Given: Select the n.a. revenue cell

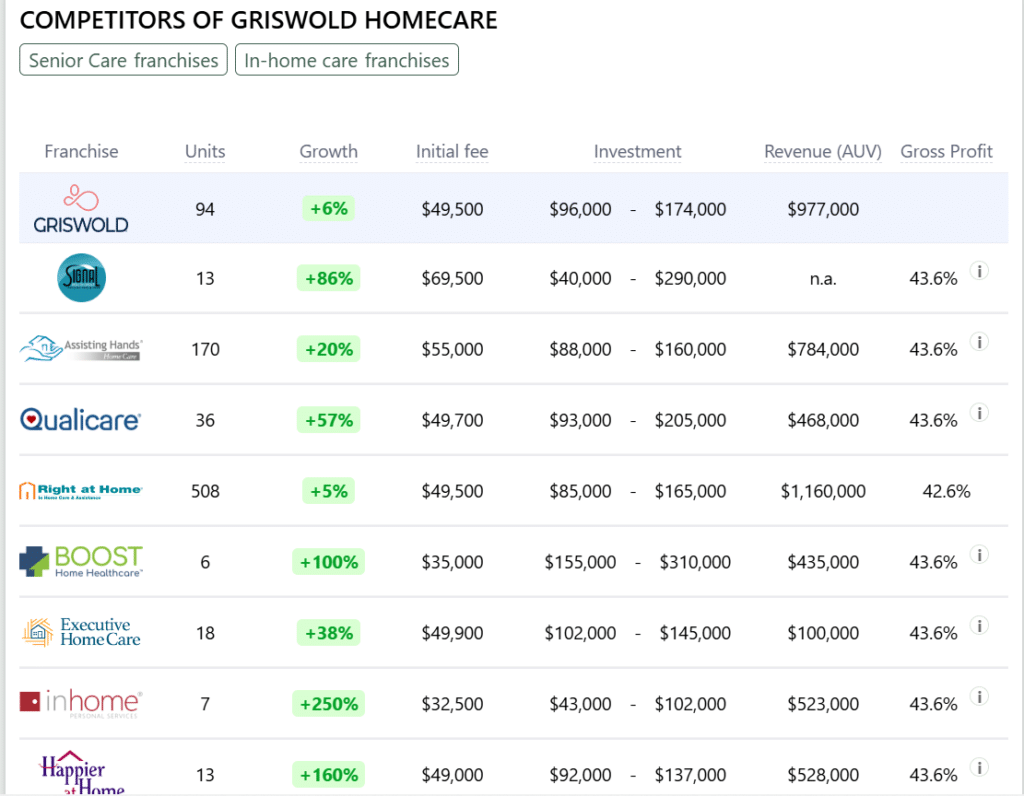Looking at the screenshot, I should pos(823,279).
